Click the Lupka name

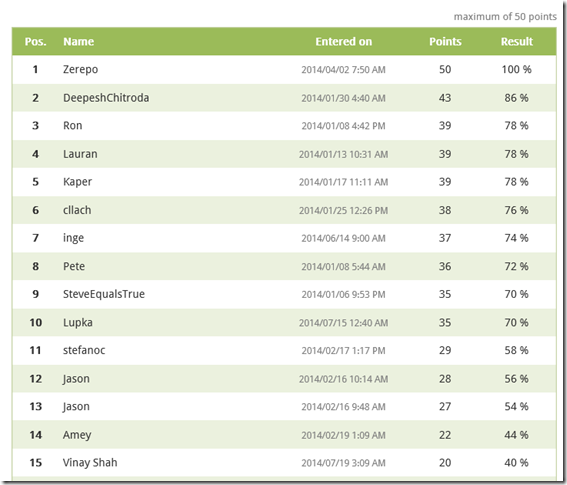coord(78,323)
